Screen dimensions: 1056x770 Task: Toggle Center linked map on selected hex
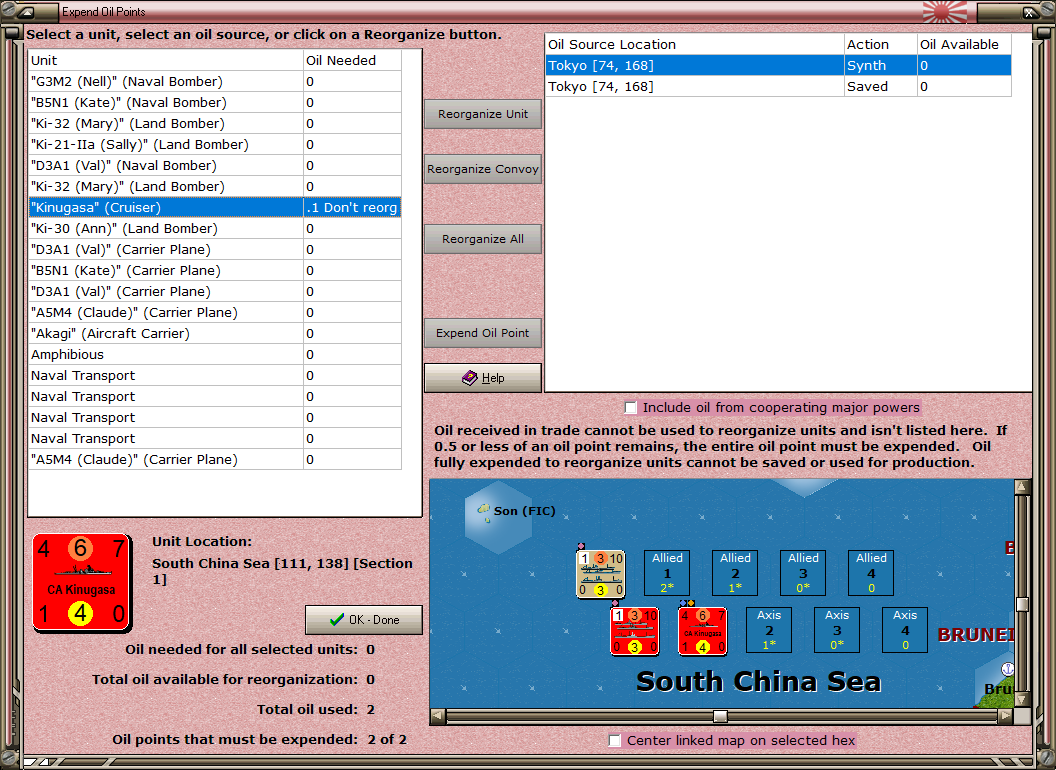click(614, 740)
